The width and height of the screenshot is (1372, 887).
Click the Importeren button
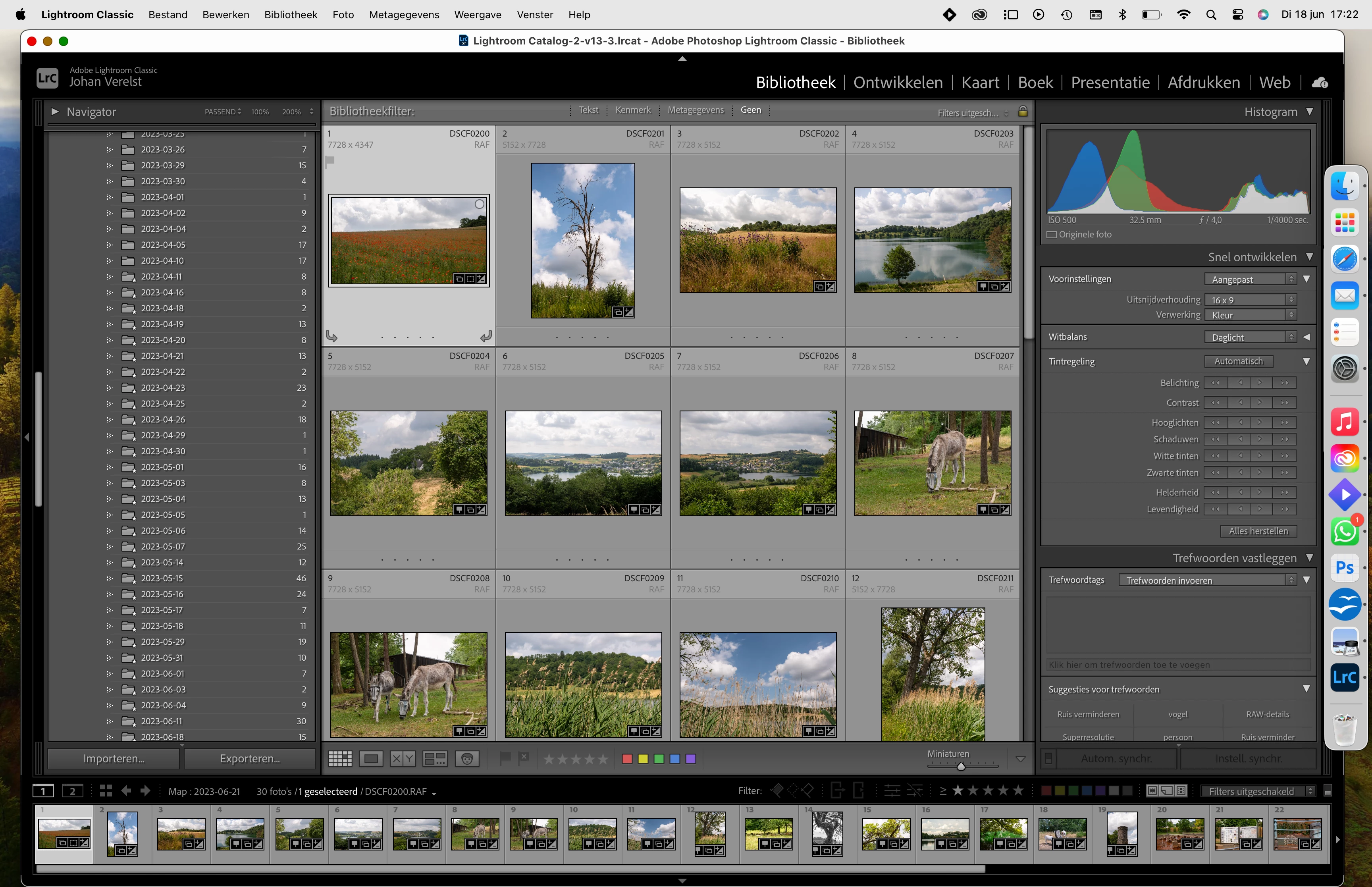[x=114, y=759]
